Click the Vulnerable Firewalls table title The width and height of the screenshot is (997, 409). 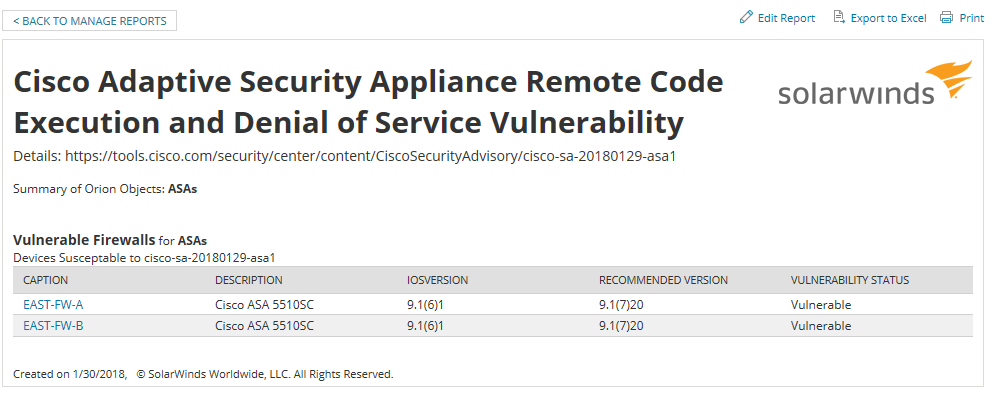tap(84, 240)
